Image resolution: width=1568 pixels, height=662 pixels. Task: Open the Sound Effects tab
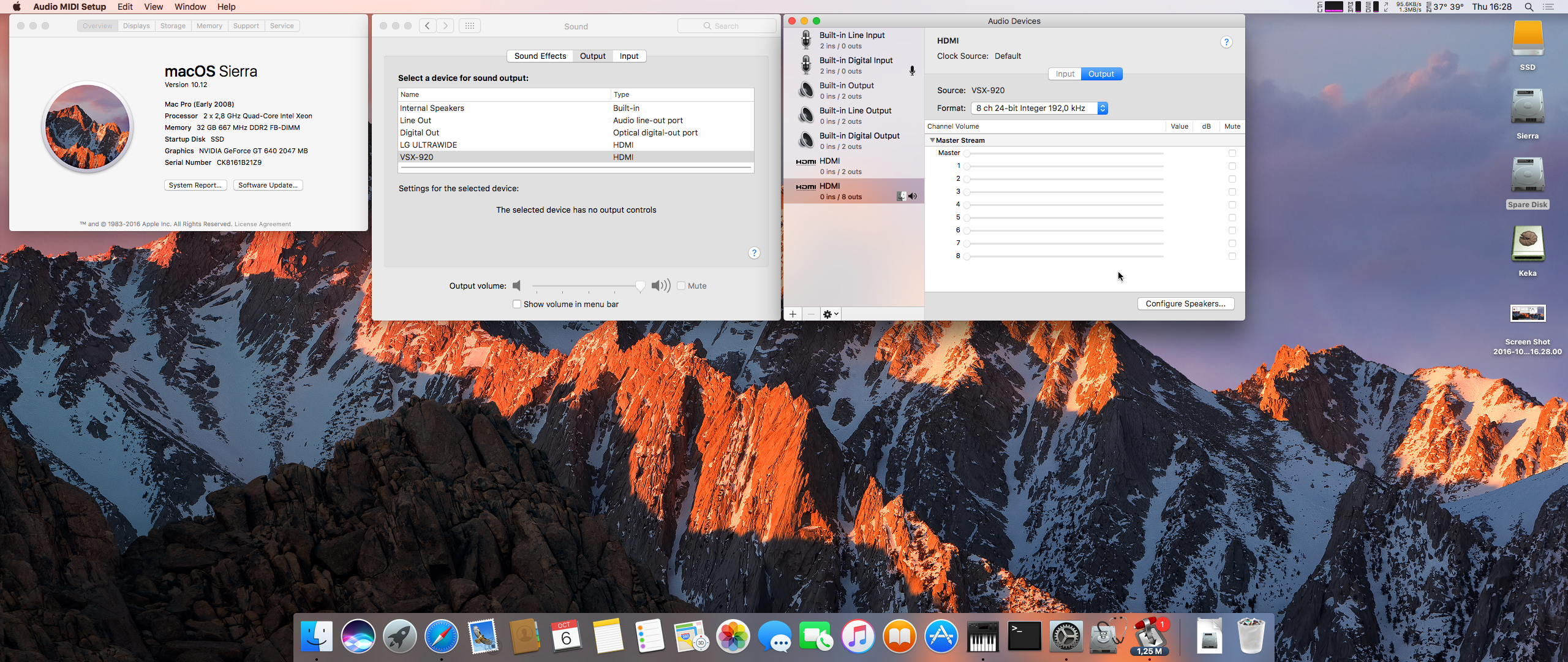click(x=540, y=56)
